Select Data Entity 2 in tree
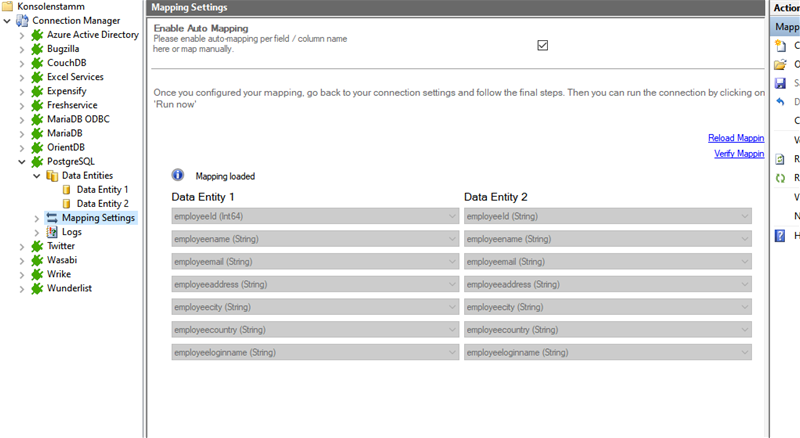 [x=102, y=203]
